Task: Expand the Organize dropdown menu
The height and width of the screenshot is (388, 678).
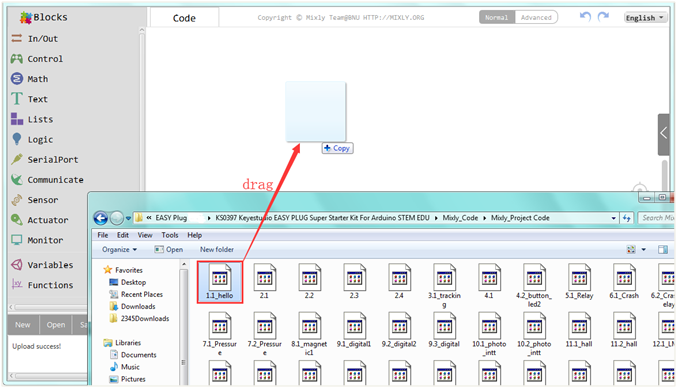Action: point(119,250)
